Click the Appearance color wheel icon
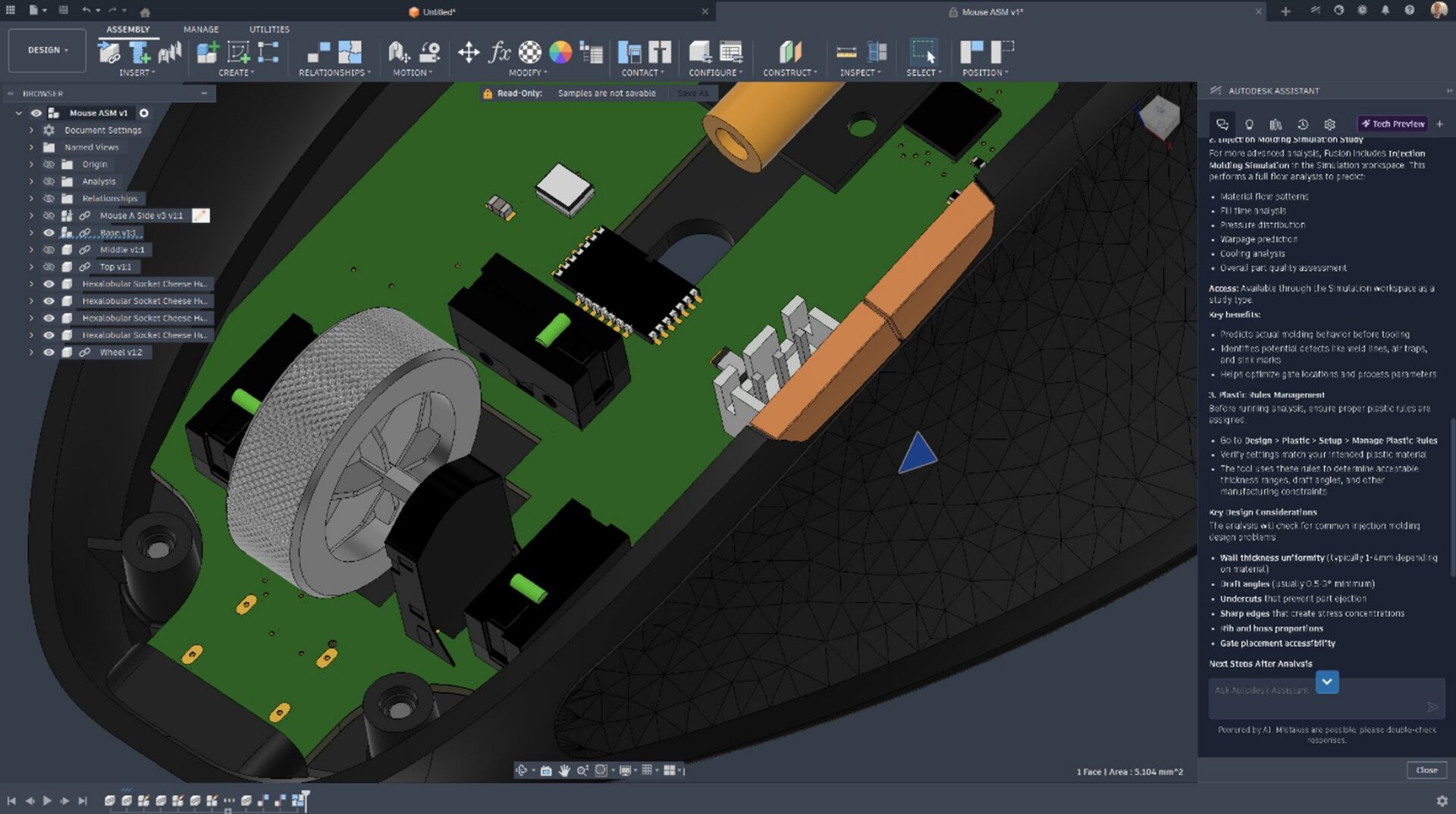The width and height of the screenshot is (1456, 814). coord(560,52)
